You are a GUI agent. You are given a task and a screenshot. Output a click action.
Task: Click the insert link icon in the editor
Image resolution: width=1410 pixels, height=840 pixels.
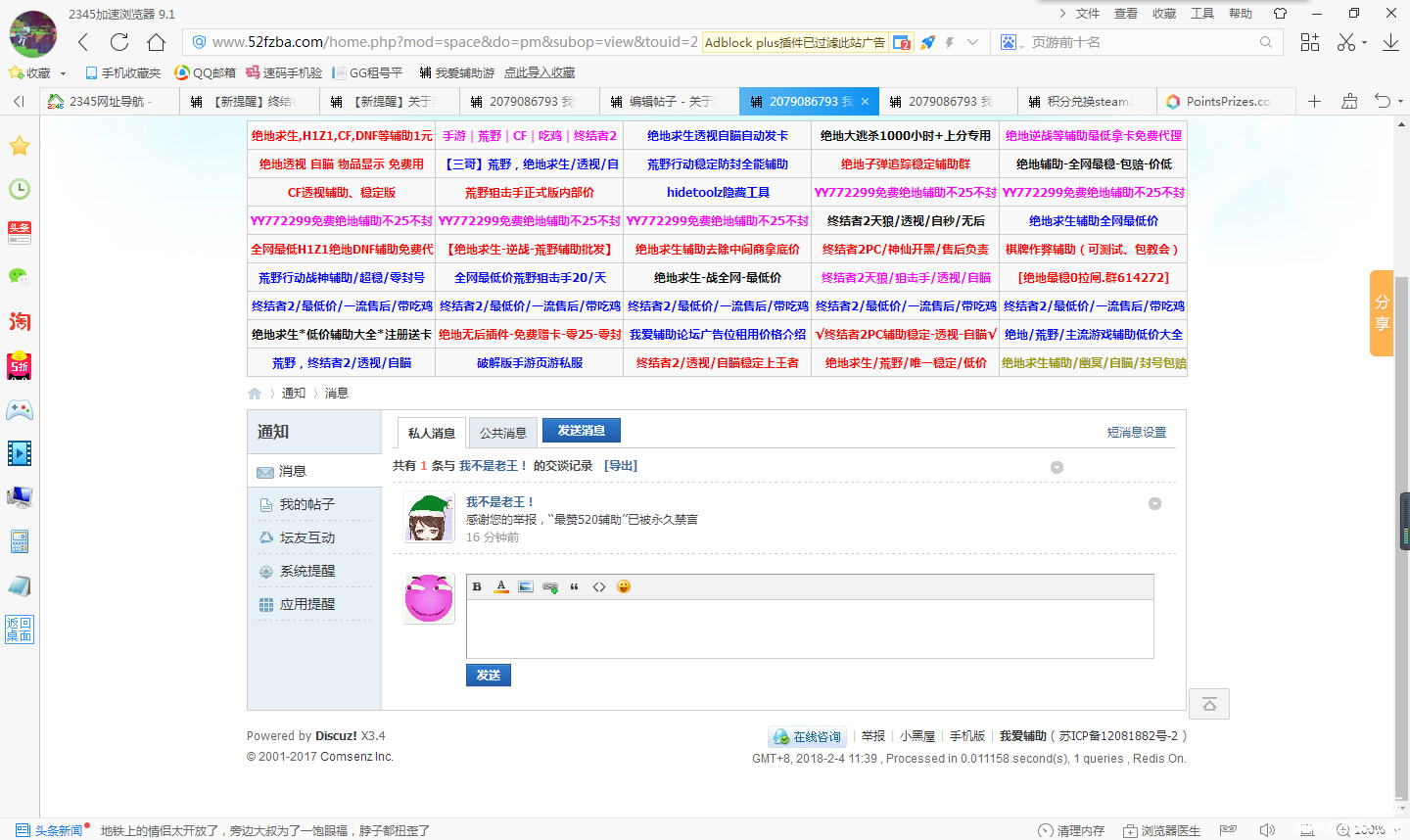(550, 587)
